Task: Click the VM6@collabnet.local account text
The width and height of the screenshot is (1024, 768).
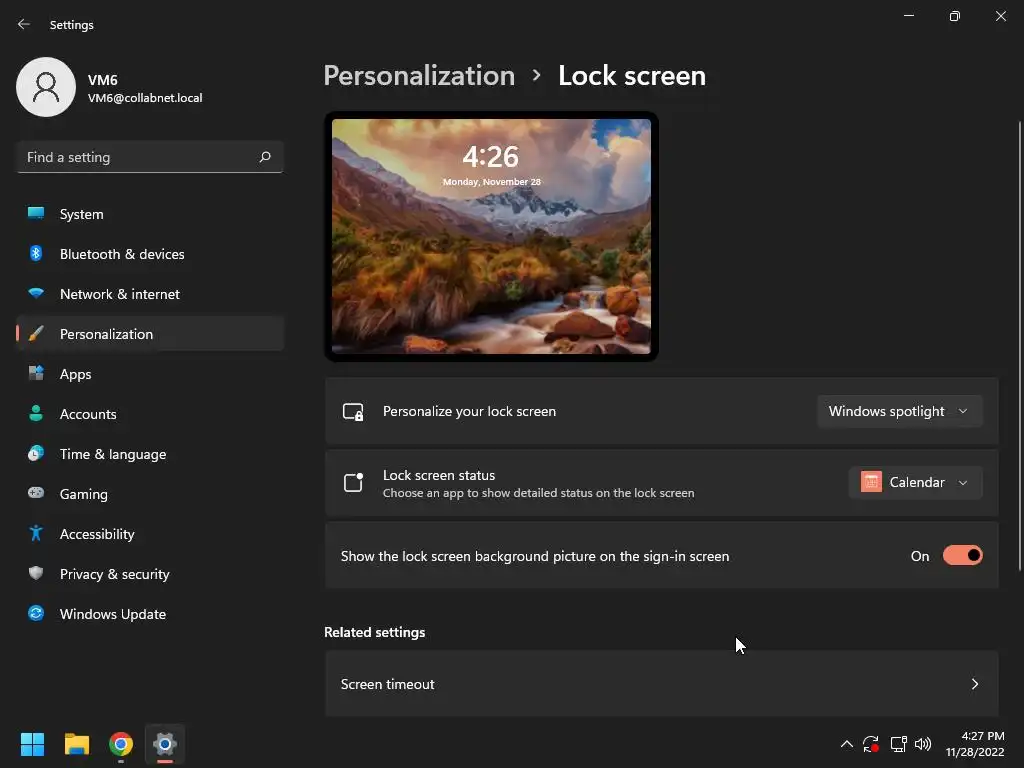Action: point(145,98)
